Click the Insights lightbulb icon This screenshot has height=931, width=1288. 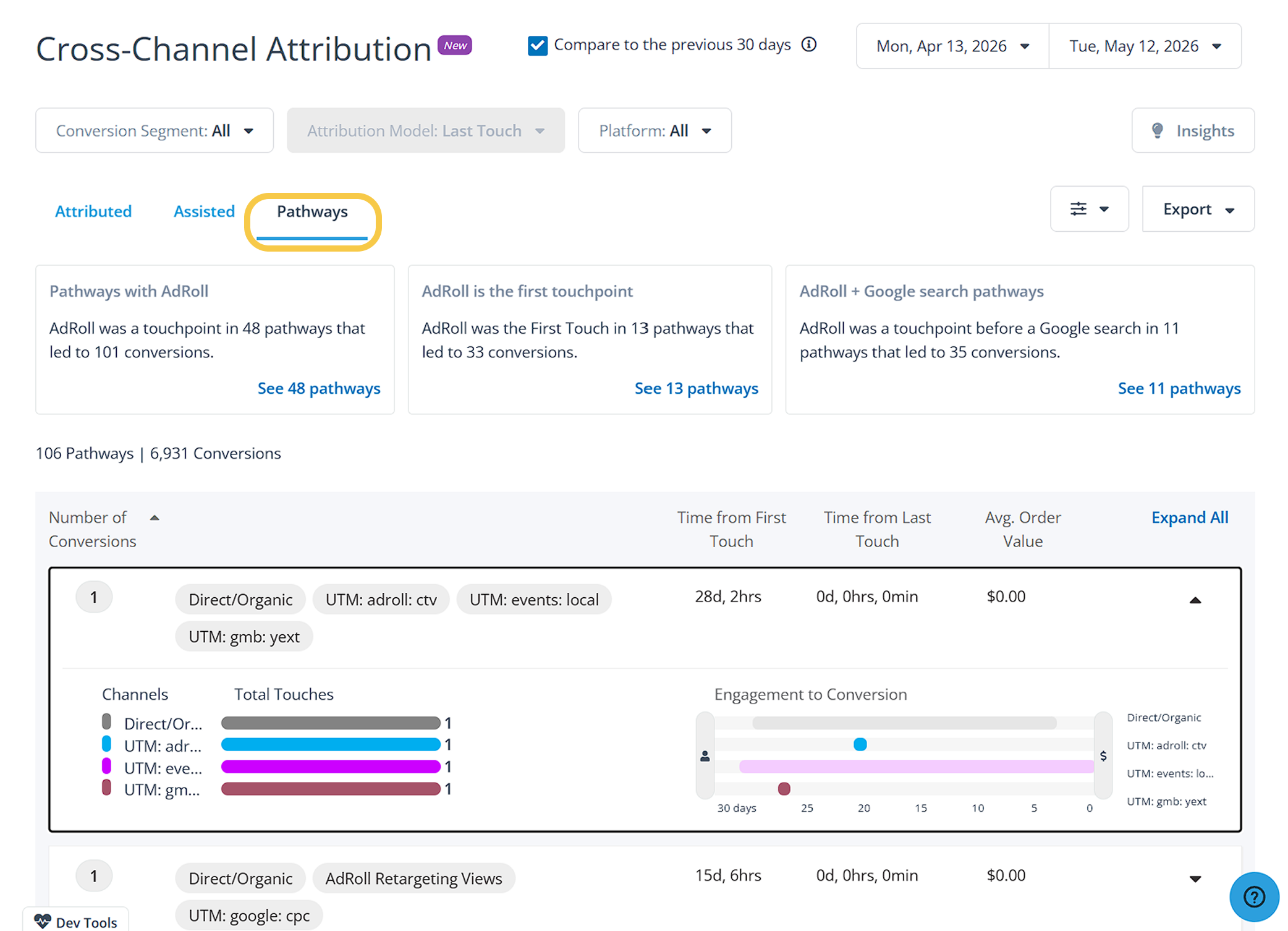[x=1158, y=130]
